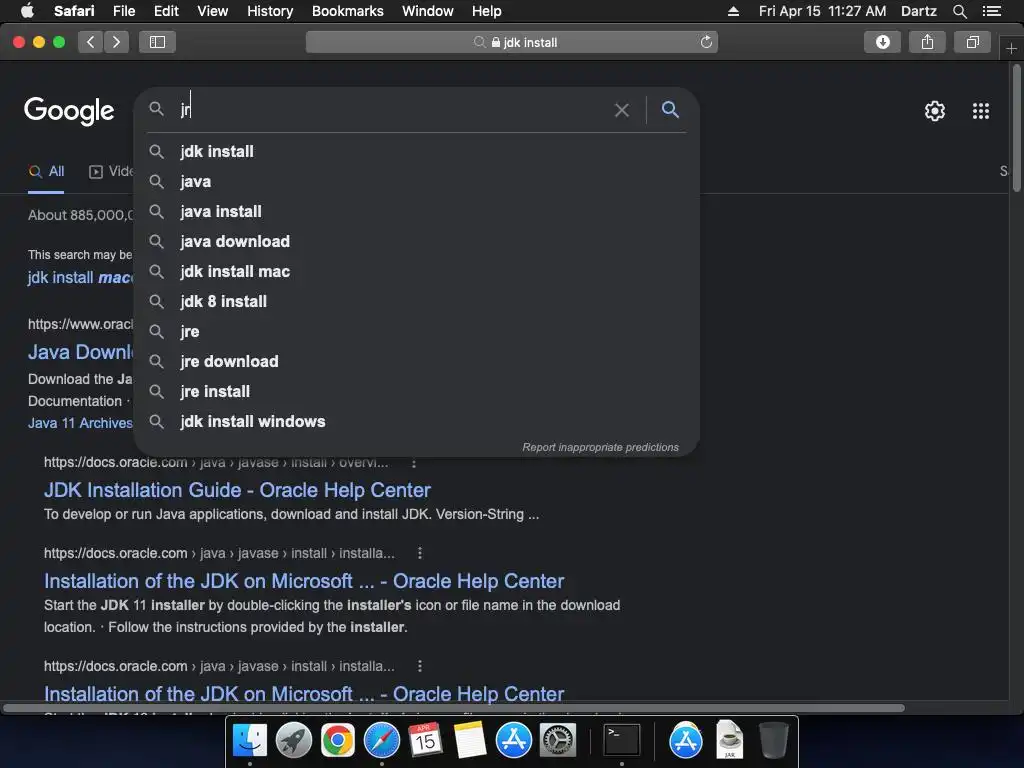Open Finder from the Dock

click(250, 741)
